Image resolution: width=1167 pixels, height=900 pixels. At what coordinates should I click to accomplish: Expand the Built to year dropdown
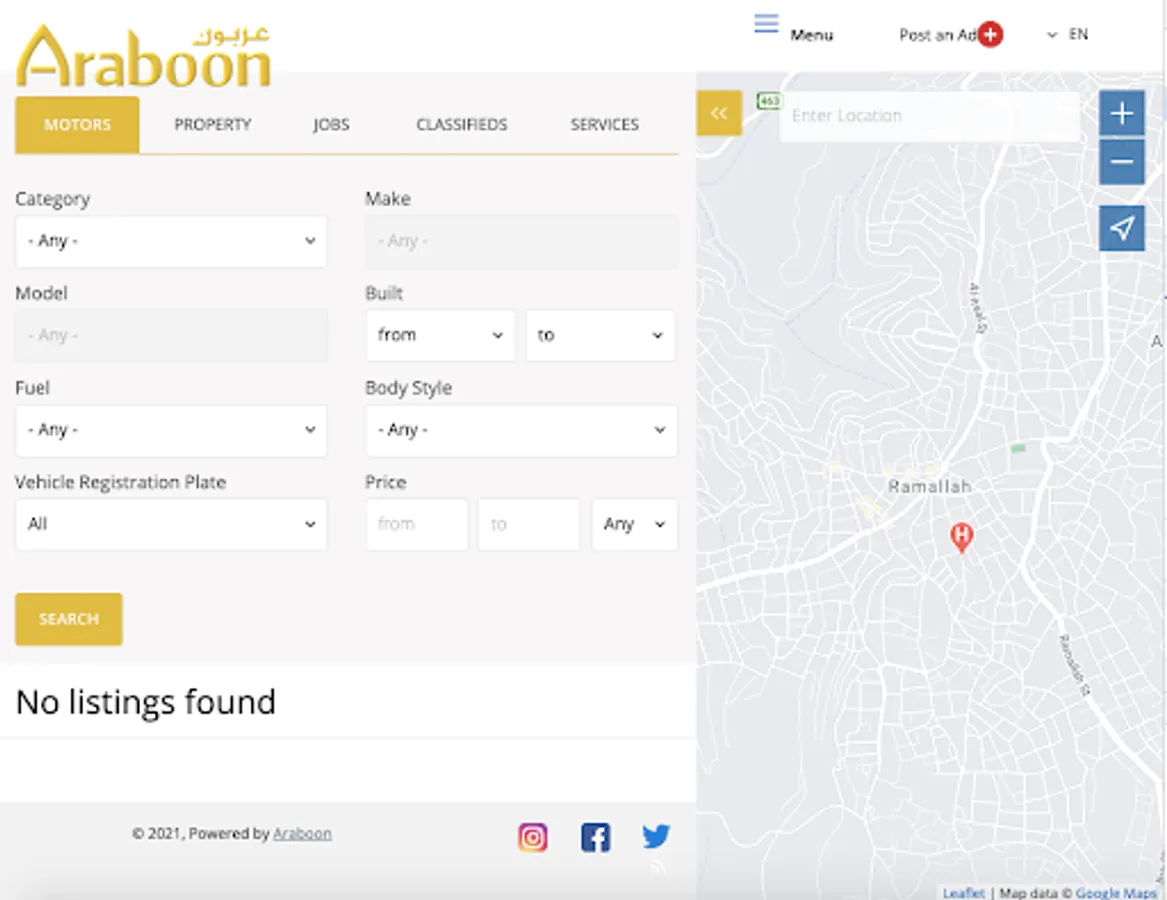(x=601, y=336)
